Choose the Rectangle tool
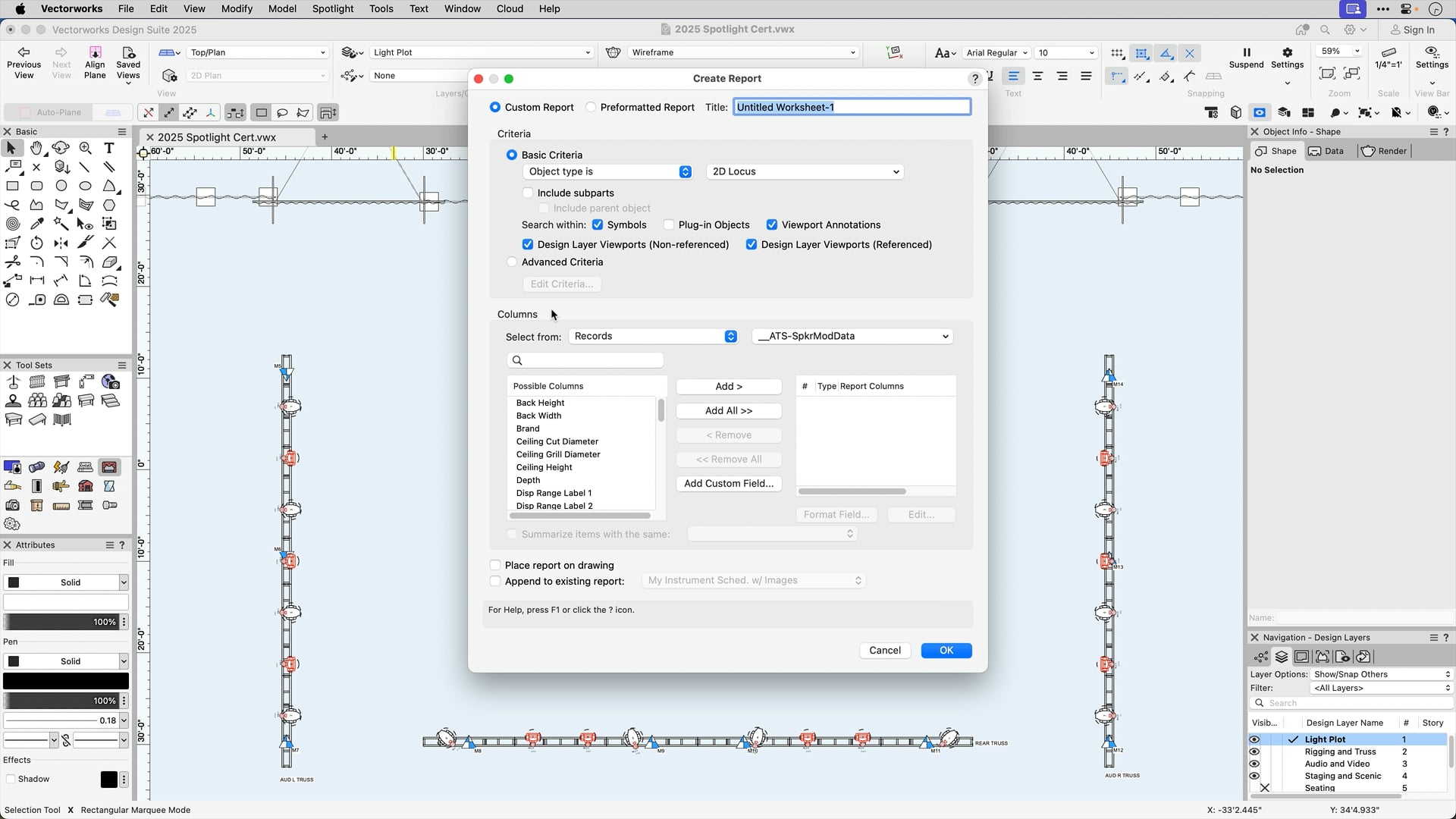1456x819 pixels. (12, 186)
